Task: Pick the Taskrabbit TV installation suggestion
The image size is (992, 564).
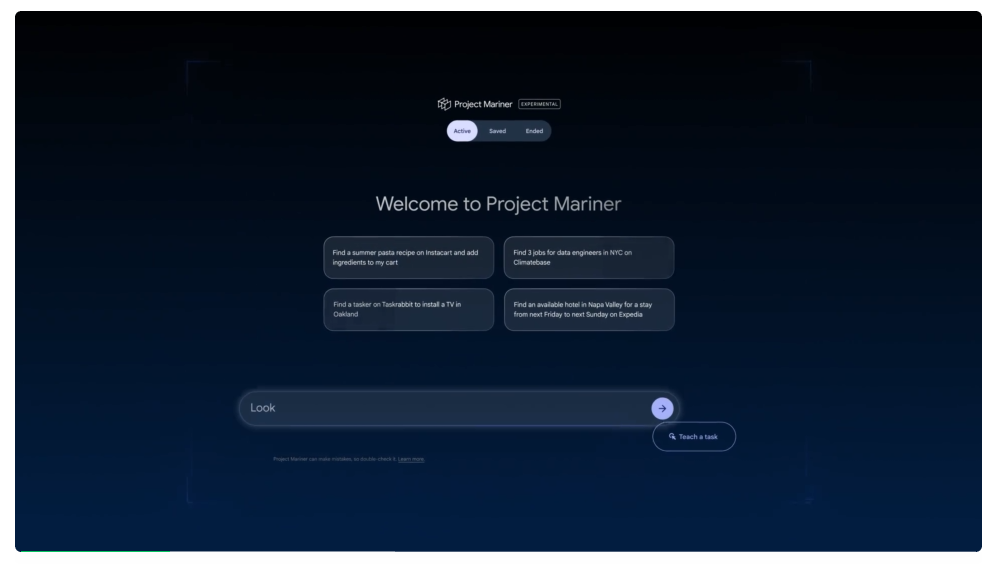Action: [x=408, y=309]
